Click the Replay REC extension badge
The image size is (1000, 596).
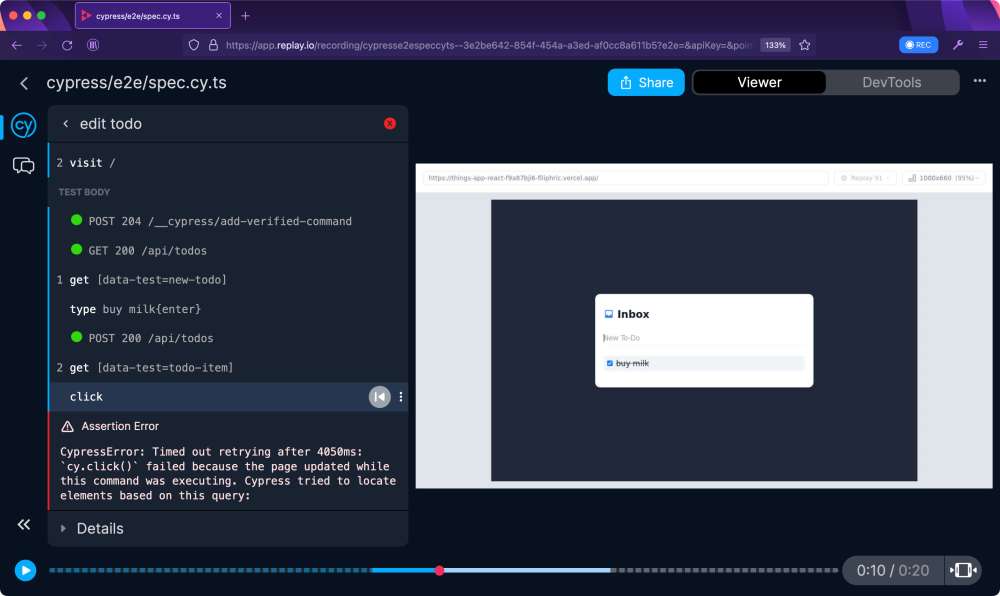pyautogui.click(x=917, y=44)
